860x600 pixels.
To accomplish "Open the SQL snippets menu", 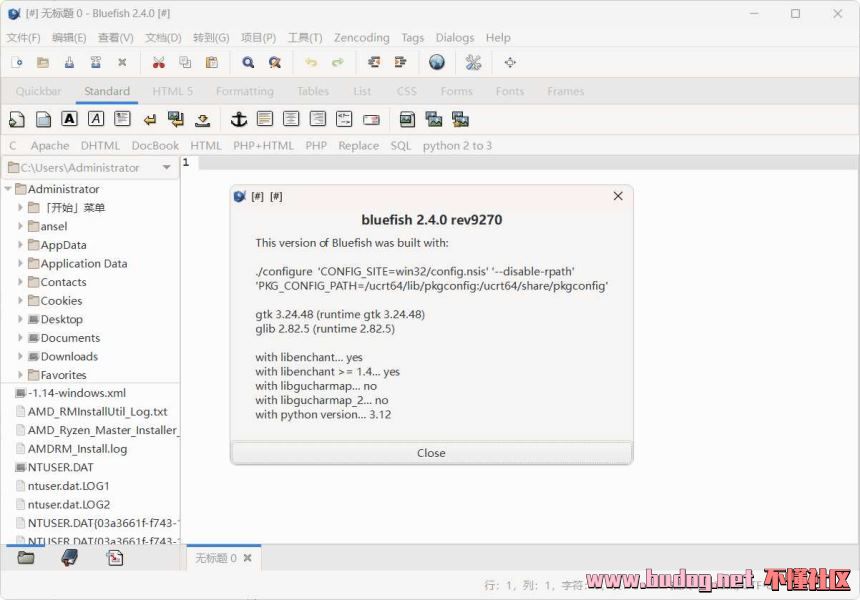I will pyautogui.click(x=400, y=146).
